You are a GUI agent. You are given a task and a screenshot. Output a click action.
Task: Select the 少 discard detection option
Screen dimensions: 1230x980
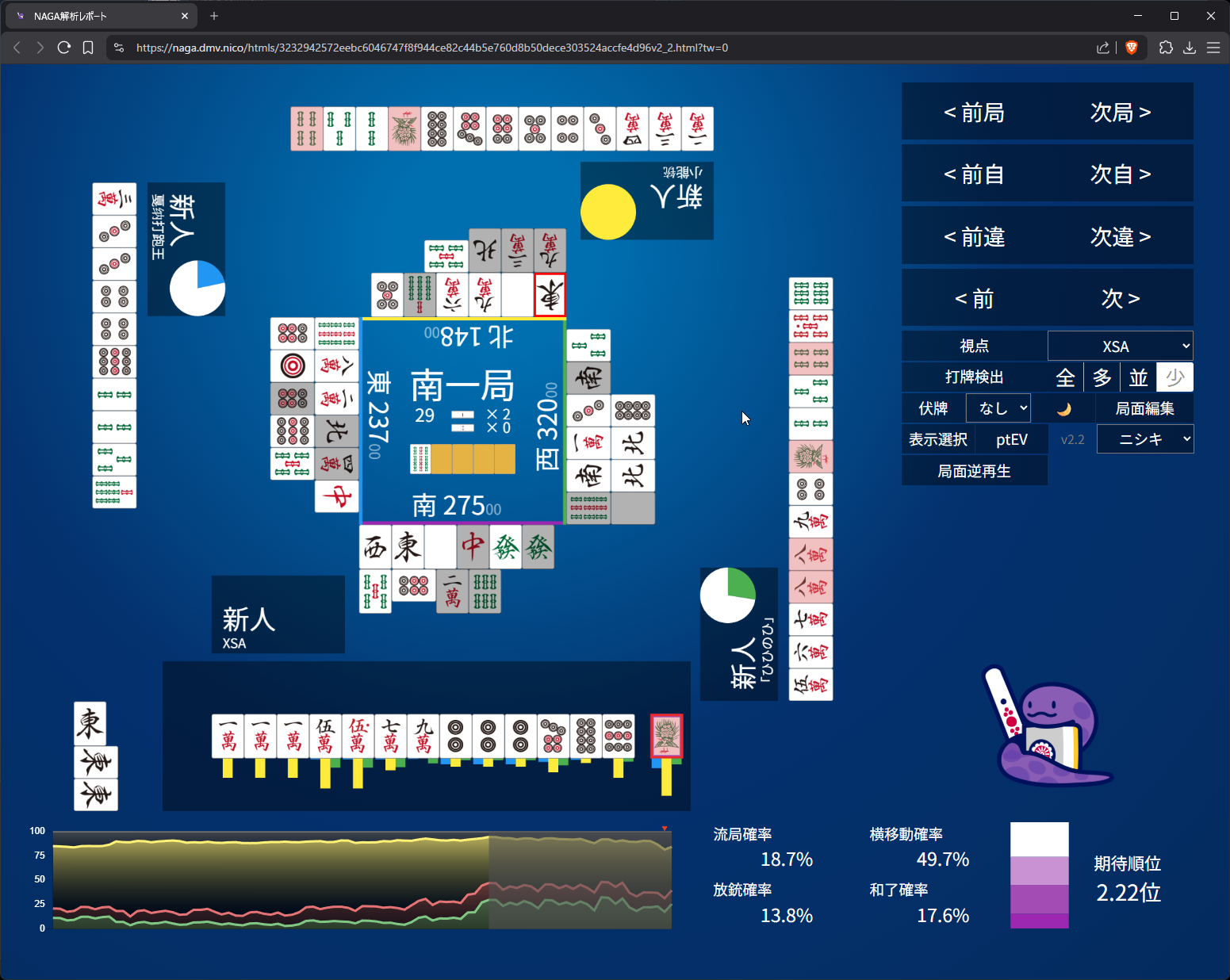point(1174,377)
